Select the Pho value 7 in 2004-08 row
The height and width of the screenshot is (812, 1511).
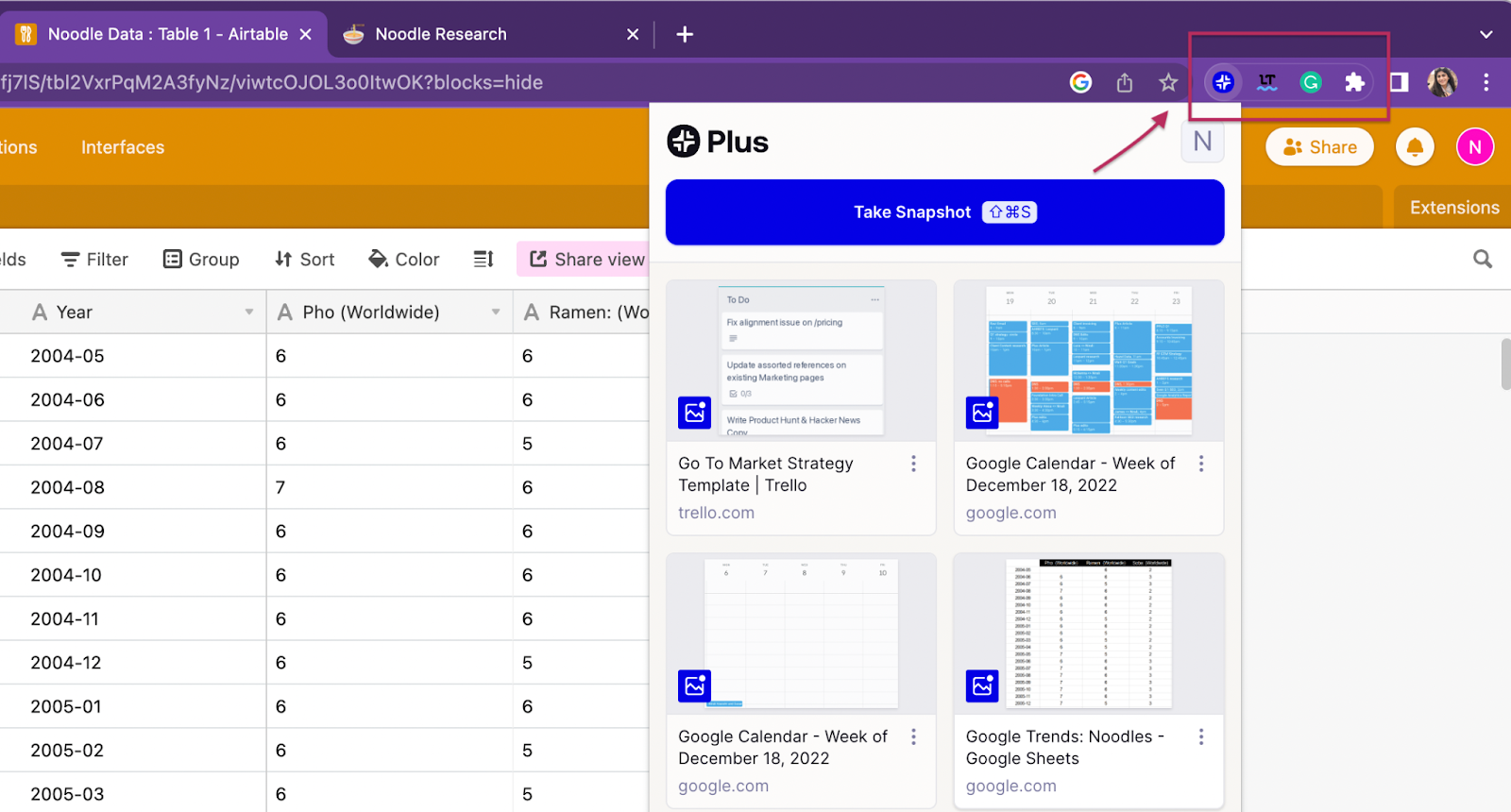pyautogui.click(x=389, y=487)
